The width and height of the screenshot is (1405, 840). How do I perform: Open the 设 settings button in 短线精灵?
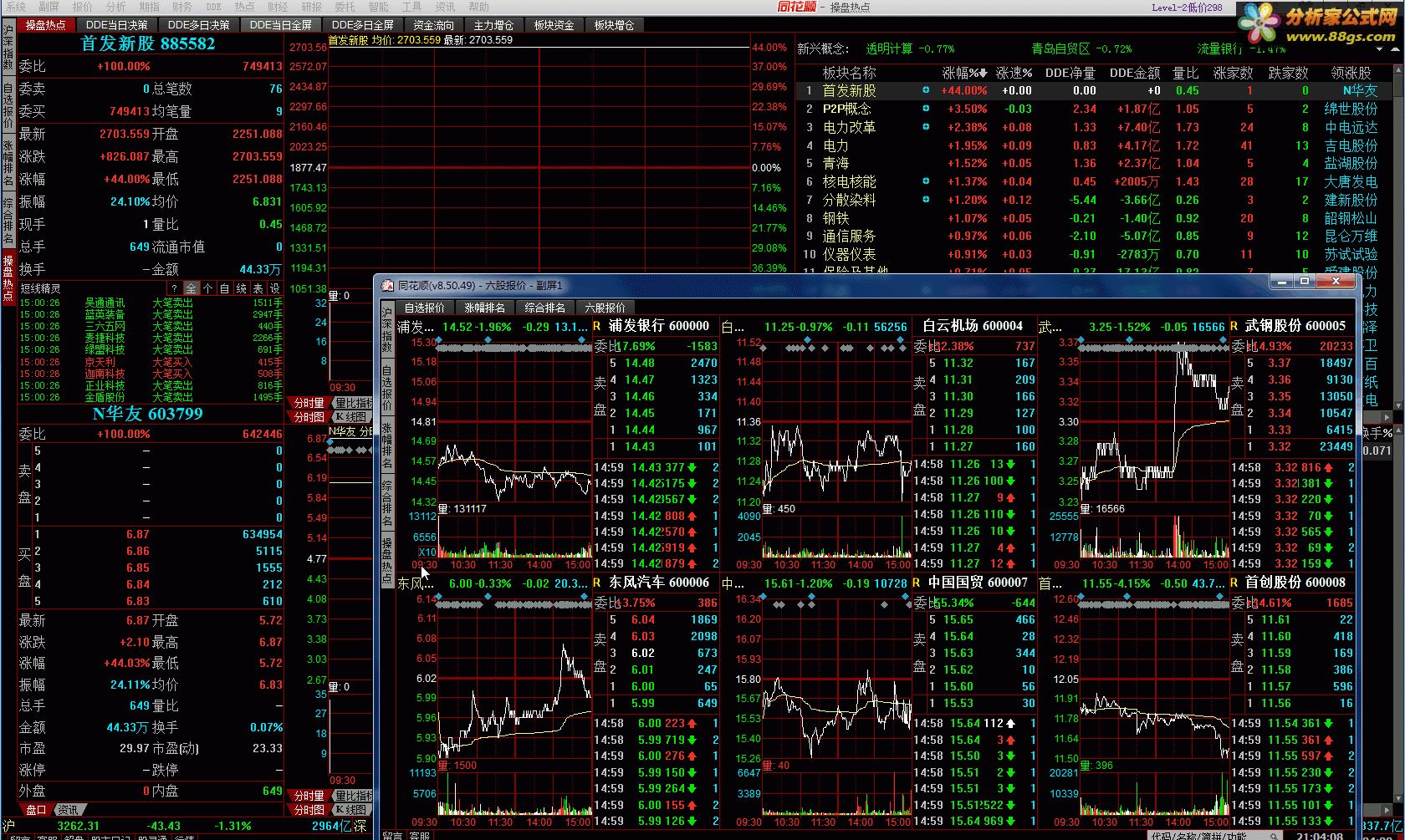[275, 288]
